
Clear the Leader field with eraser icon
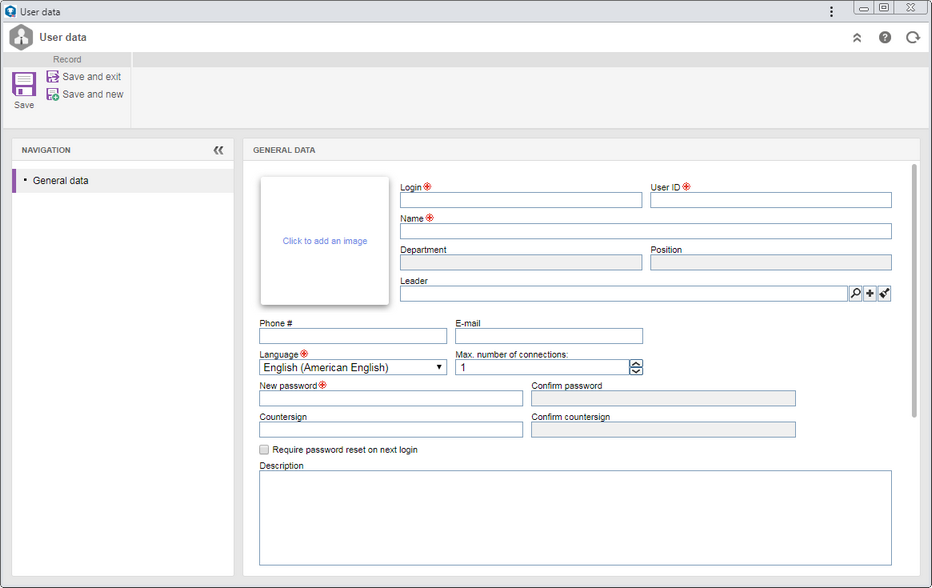pos(884,293)
